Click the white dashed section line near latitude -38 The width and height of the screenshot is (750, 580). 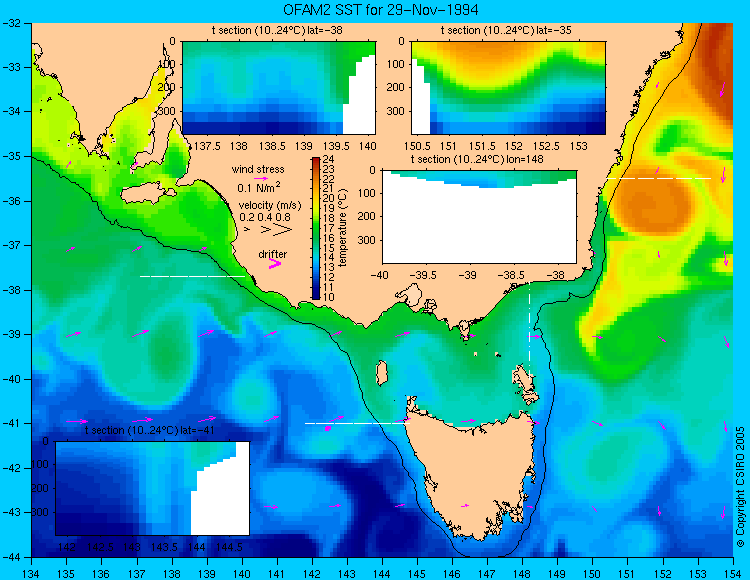(192, 276)
